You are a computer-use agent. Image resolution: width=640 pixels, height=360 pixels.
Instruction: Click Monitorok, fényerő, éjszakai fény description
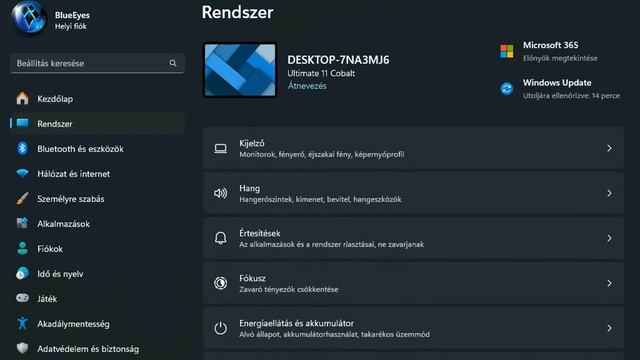pos(322,154)
